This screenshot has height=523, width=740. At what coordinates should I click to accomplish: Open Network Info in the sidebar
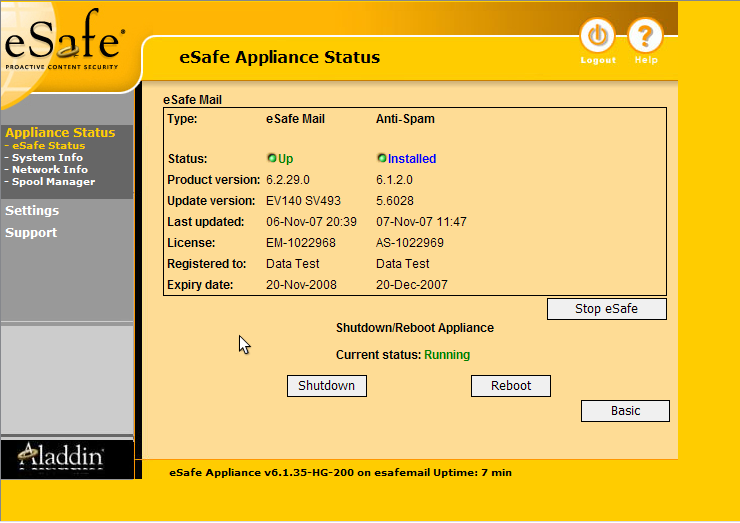50,169
